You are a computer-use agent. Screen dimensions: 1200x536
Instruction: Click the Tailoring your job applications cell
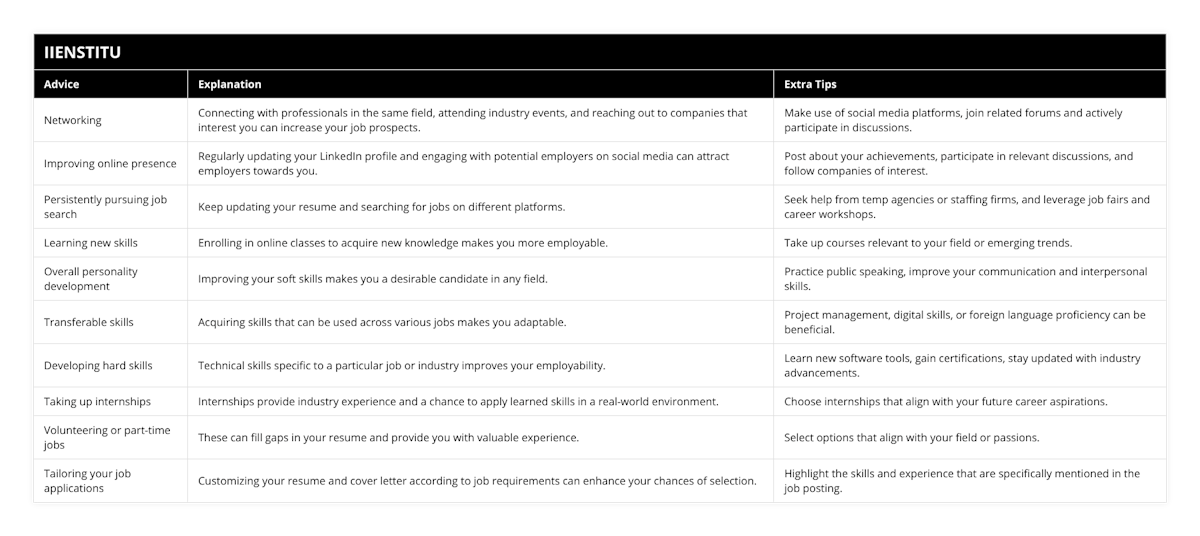pyautogui.click(x=88, y=481)
